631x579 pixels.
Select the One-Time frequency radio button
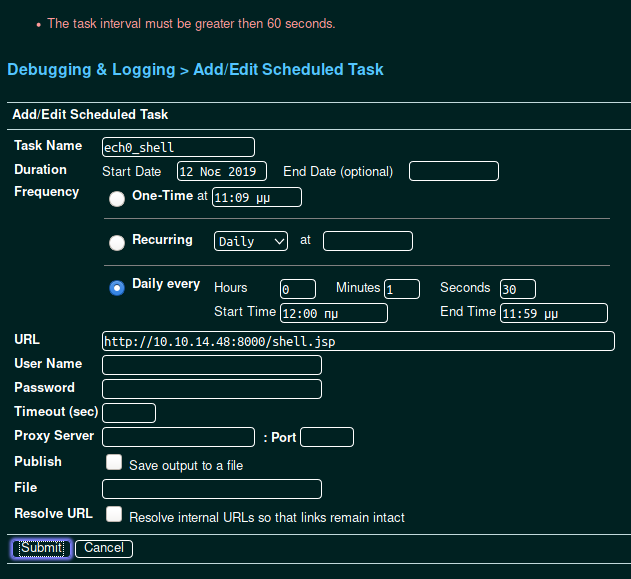tap(117, 198)
